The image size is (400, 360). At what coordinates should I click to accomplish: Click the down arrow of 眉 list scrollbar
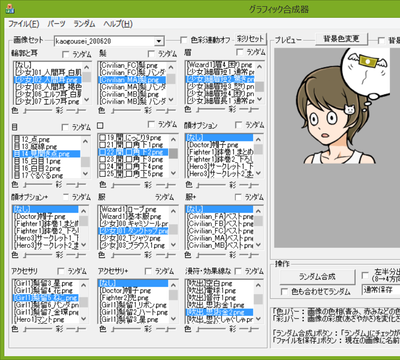260,99
